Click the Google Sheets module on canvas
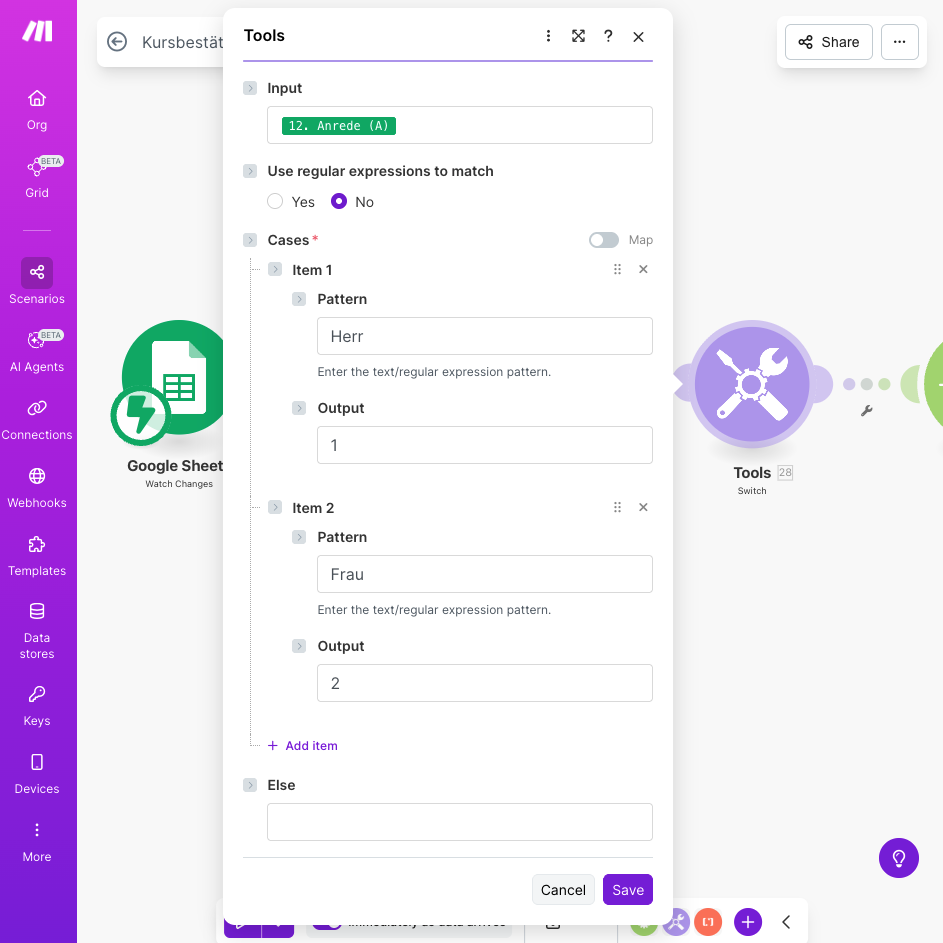The height and width of the screenshot is (943, 943). coord(178,377)
